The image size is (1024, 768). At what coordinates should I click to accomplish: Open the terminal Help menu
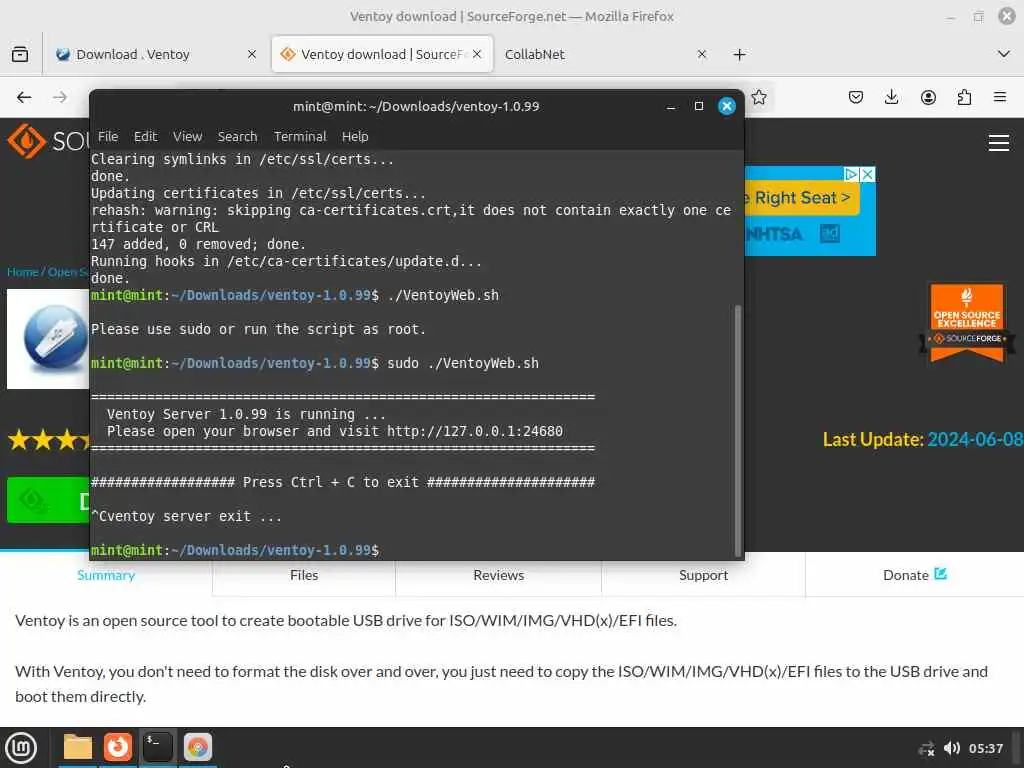click(355, 136)
